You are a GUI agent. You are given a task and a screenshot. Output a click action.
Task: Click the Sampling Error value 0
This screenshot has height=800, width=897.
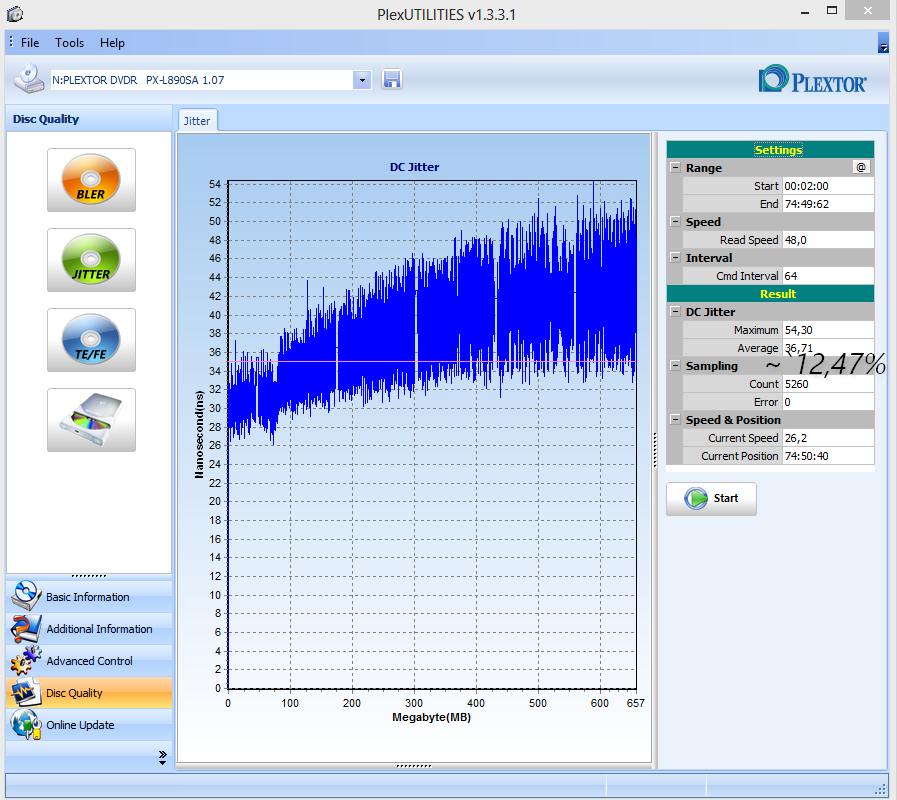click(828, 402)
